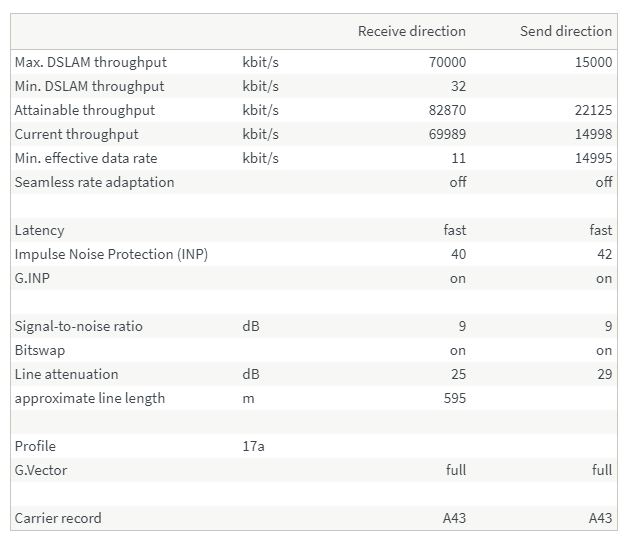Select the Max. DSLAM throughput row label

[90, 62]
